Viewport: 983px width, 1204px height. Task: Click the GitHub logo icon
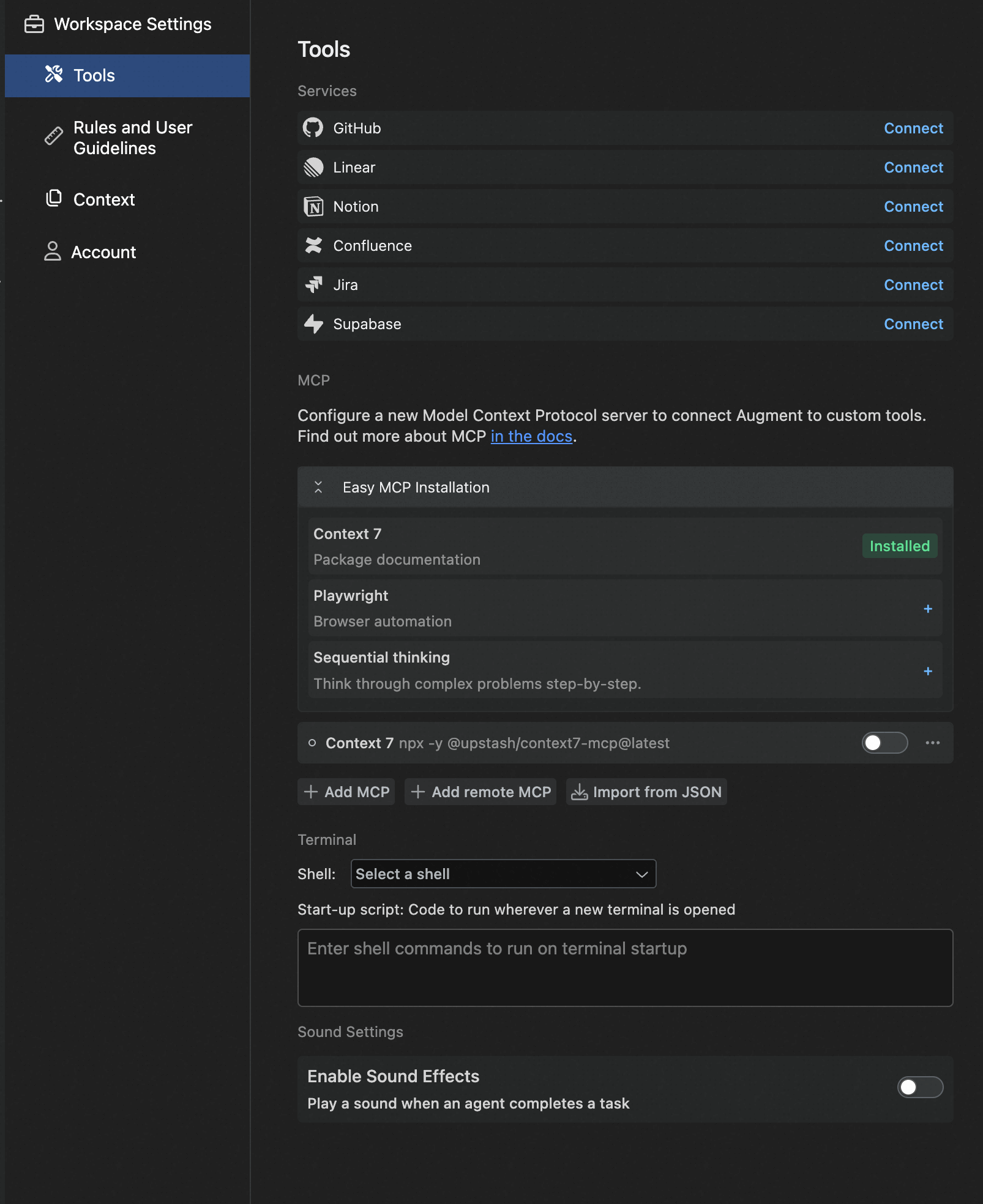pyautogui.click(x=313, y=128)
